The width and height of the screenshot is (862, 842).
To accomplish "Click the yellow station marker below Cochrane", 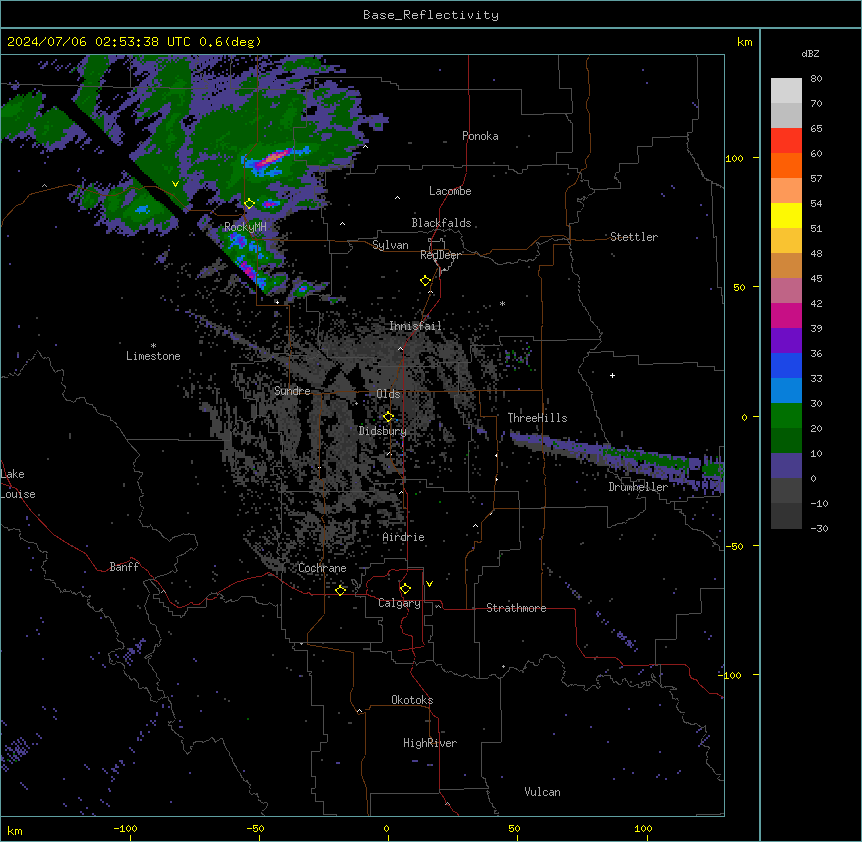I will click(340, 590).
